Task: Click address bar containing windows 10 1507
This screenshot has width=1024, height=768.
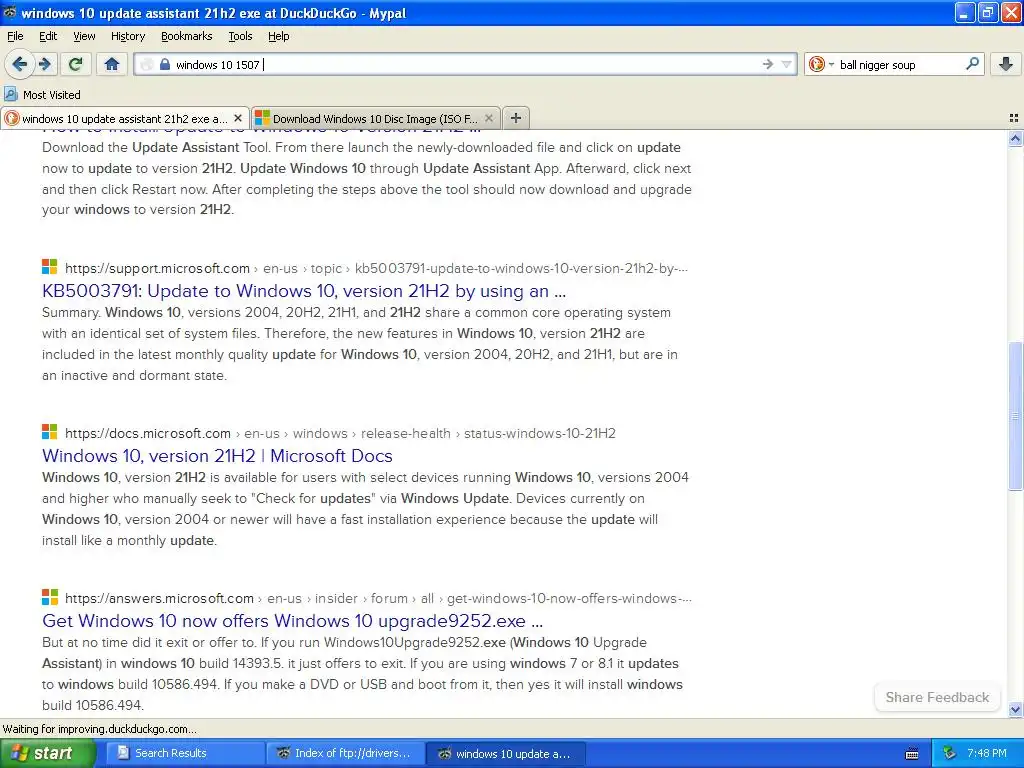Action: (465, 64)
